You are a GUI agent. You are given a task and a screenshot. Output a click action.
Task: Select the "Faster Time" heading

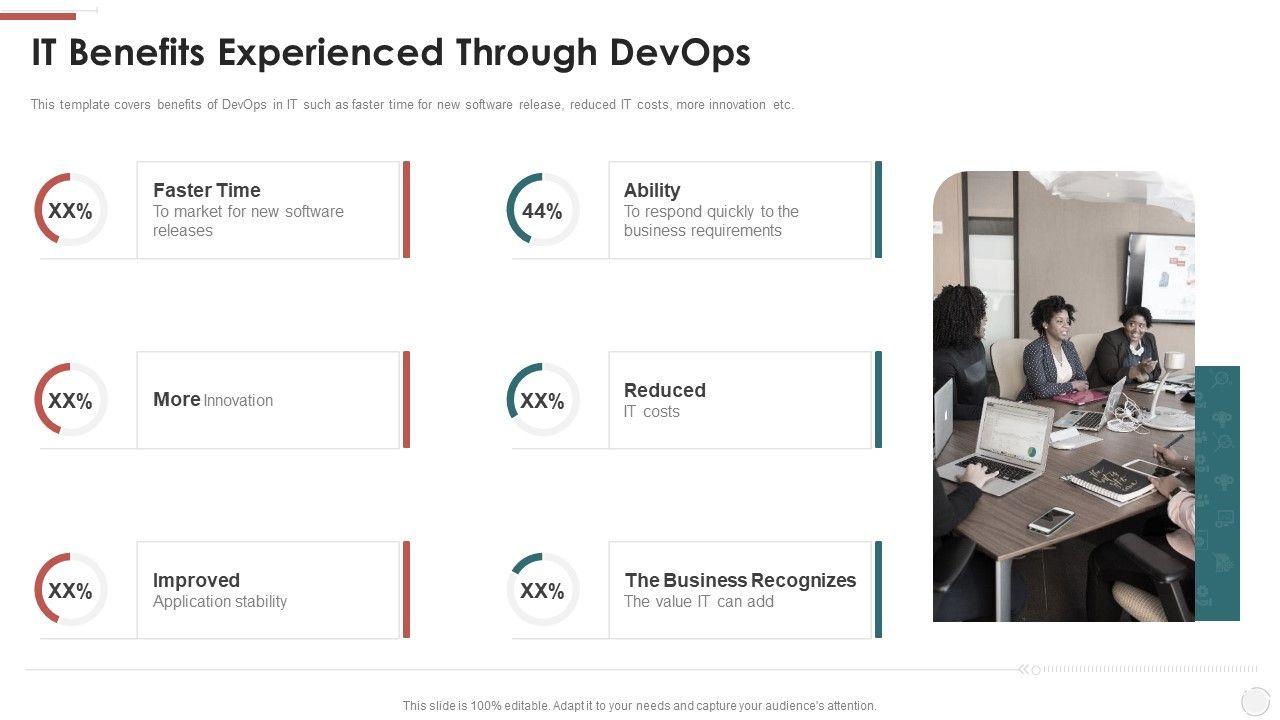(x=207, y=190)
